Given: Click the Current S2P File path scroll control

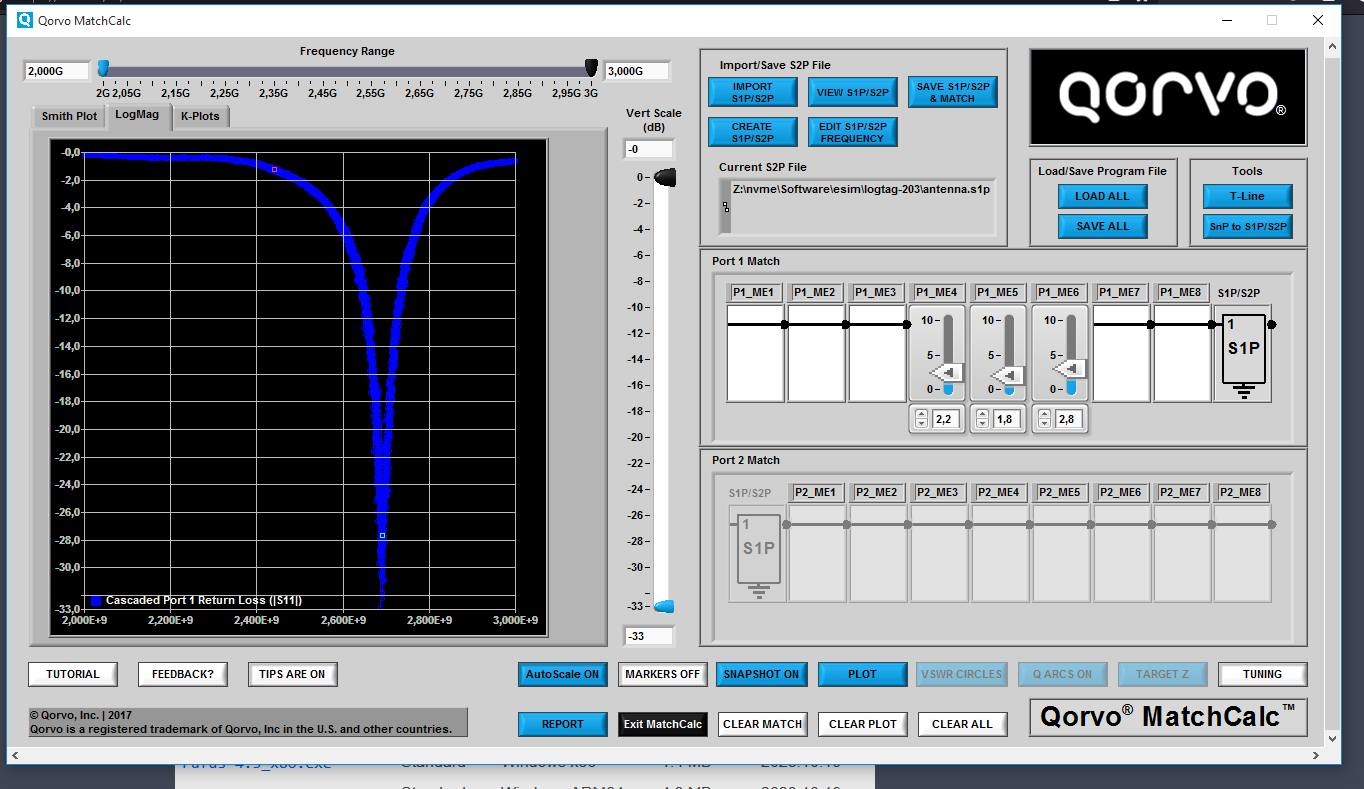Looking at the screenshot, I should (725, 207).
